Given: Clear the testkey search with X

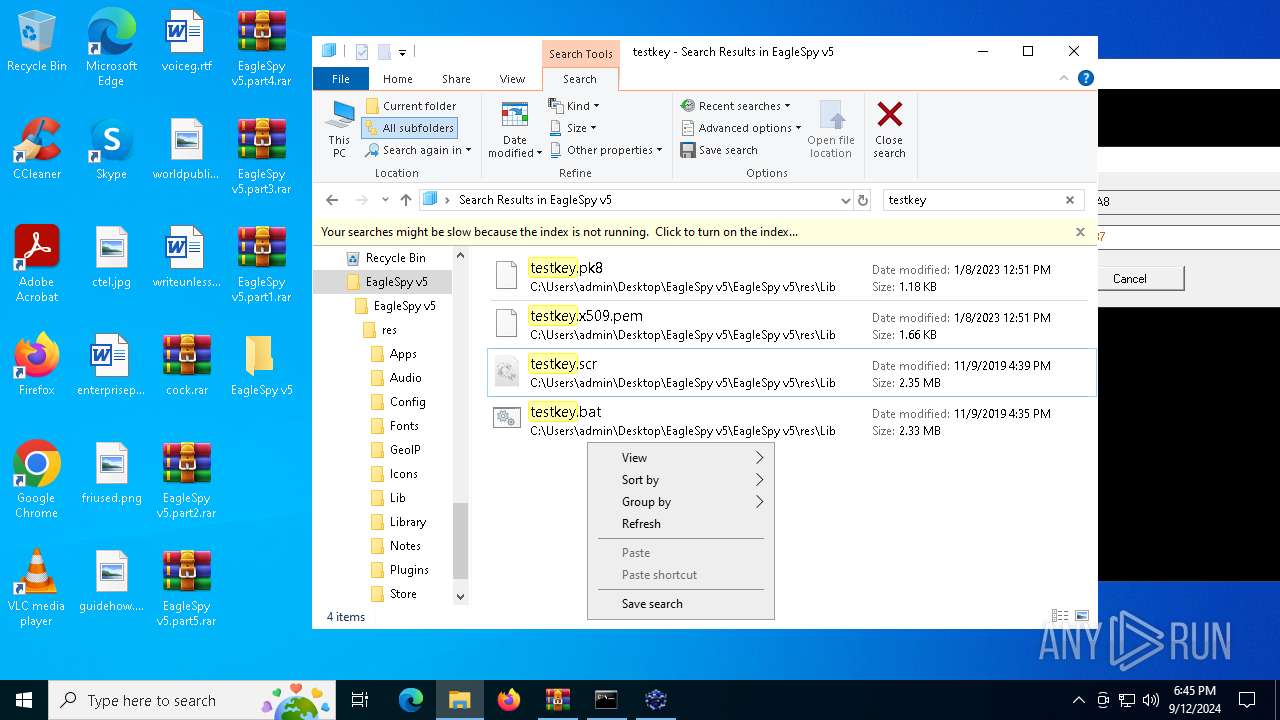Looking at the screenshot, I should [1070, 200].
